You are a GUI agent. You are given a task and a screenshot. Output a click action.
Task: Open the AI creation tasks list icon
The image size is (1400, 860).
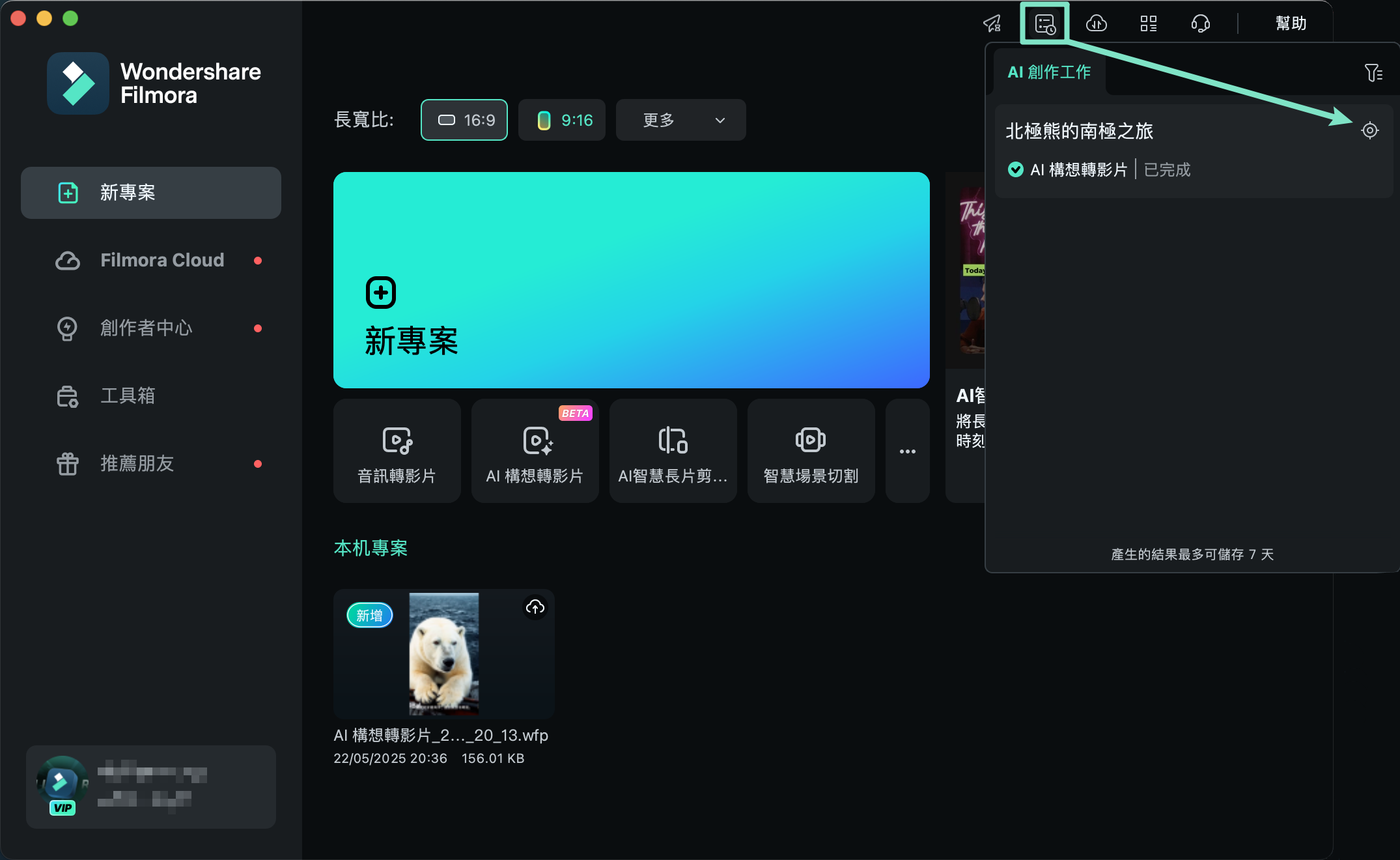[1045, 24]
